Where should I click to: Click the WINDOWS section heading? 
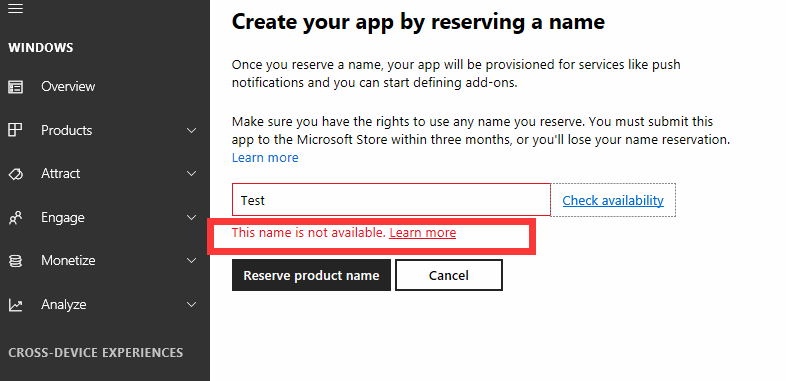(x=41, y=48)
